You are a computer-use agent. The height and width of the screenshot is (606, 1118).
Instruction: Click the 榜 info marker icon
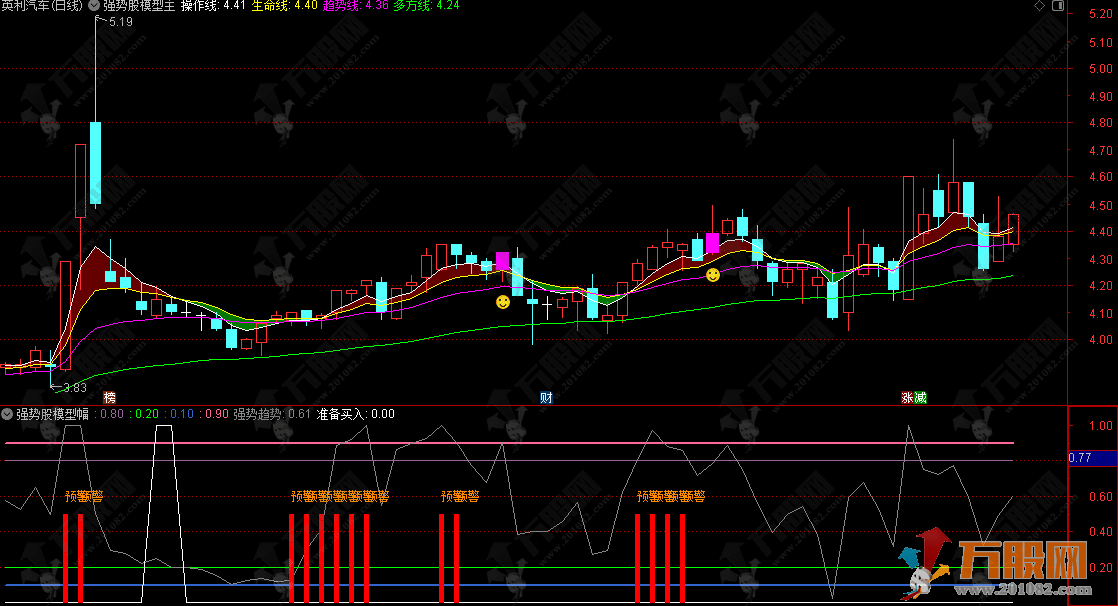click(109, 398)
